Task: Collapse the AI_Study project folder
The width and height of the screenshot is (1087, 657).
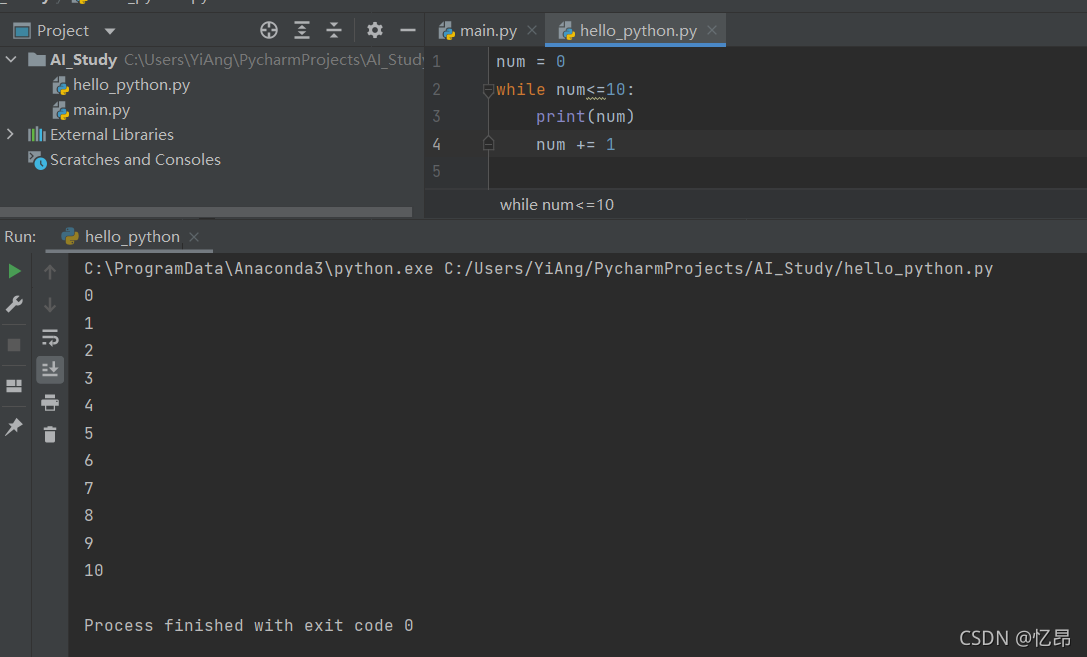Action: coord(11,60)
